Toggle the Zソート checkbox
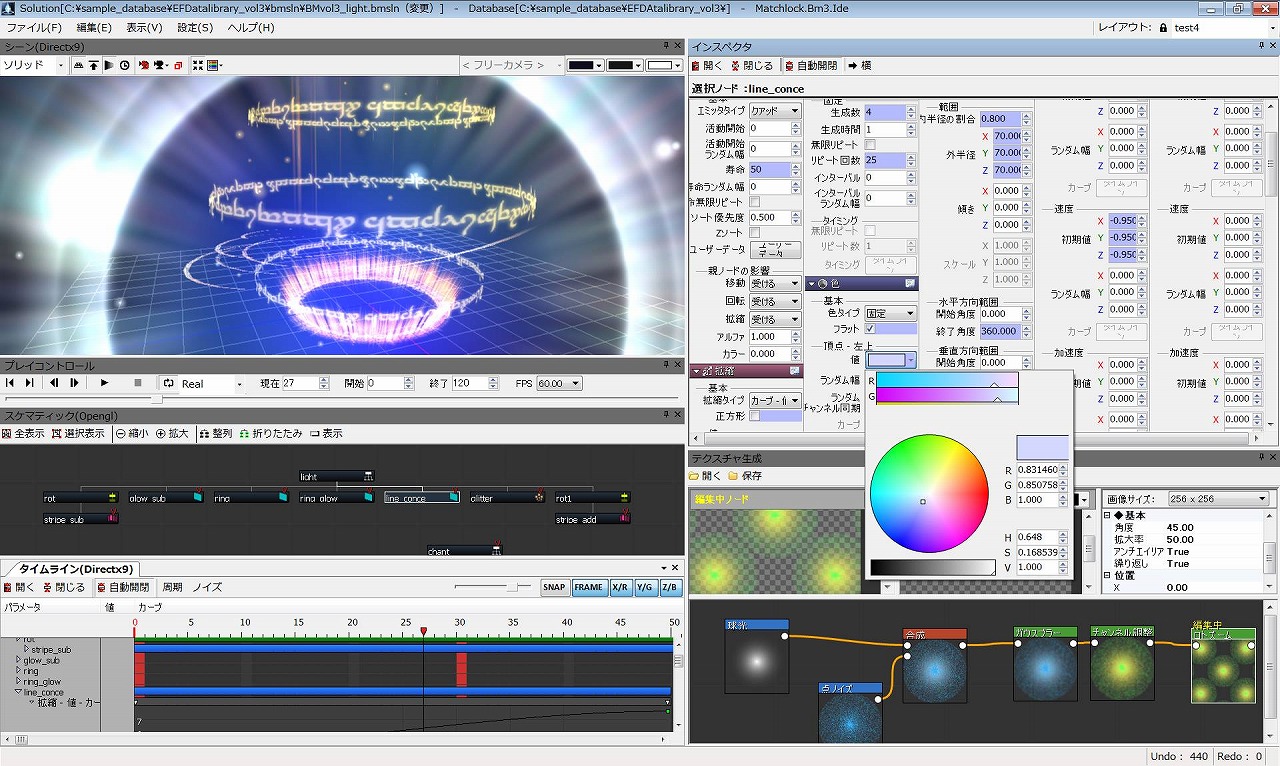The height and width of the screenshot is (766, 1280). (755, 233)
